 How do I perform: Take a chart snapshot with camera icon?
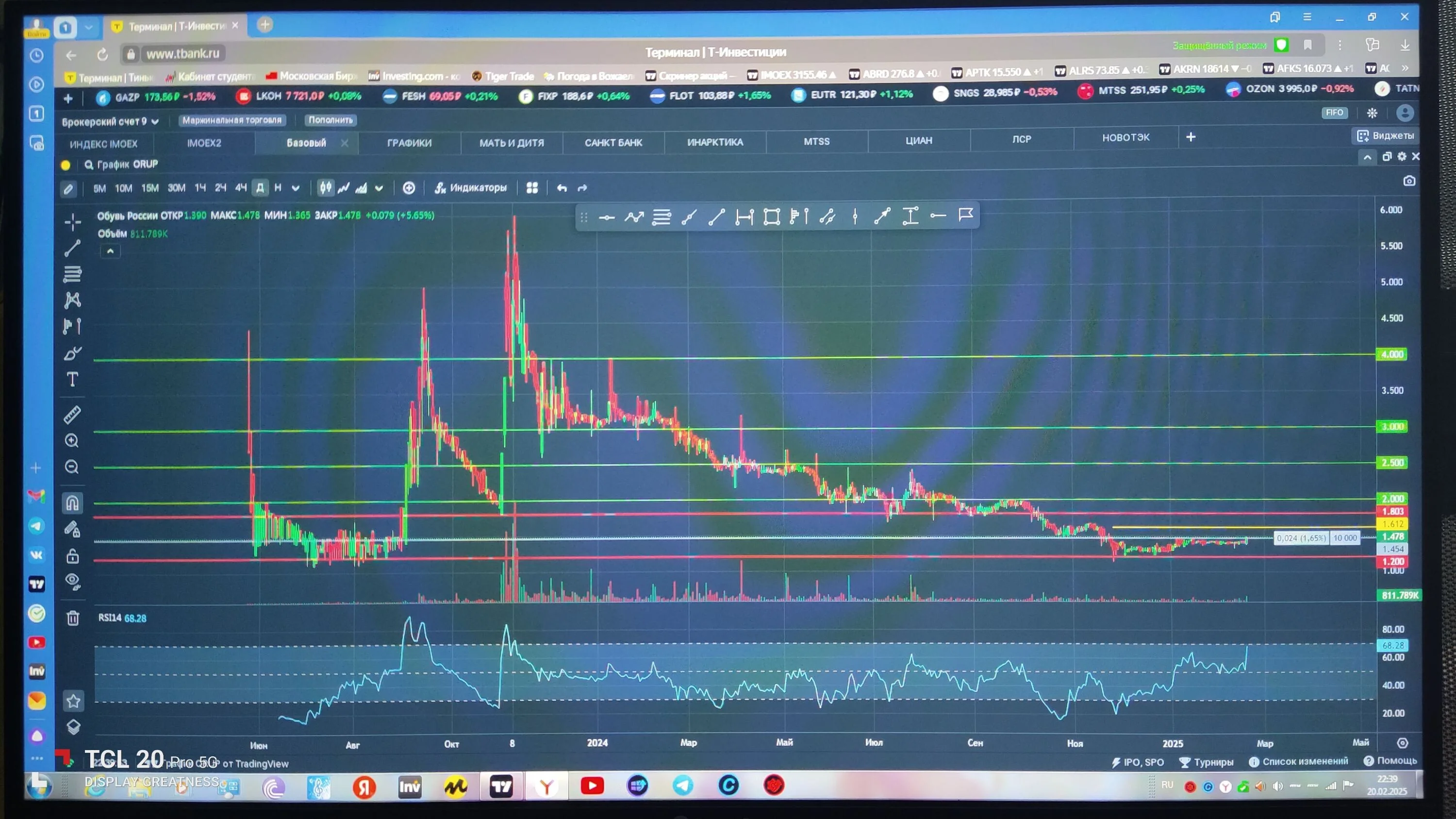click(x=1410, y=181)
